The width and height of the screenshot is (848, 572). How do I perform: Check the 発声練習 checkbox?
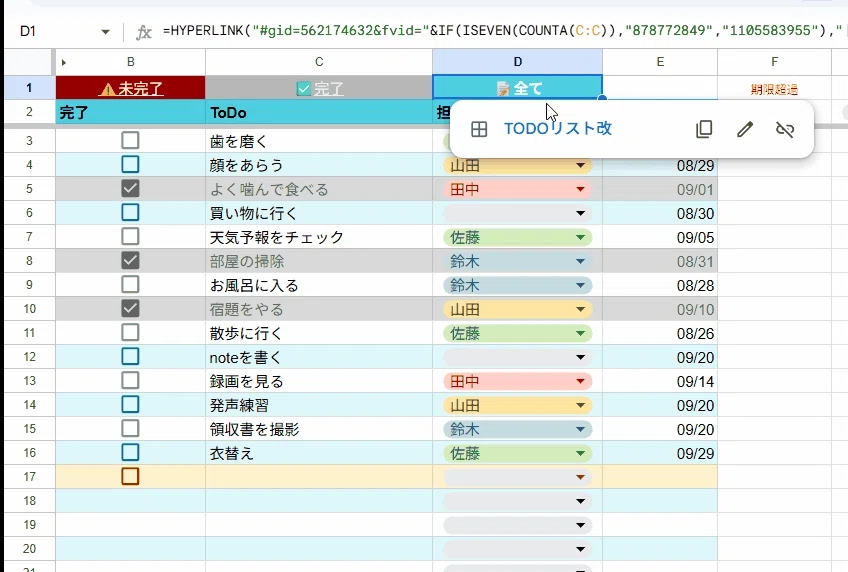pyautogui.click(x=130, y=404)
